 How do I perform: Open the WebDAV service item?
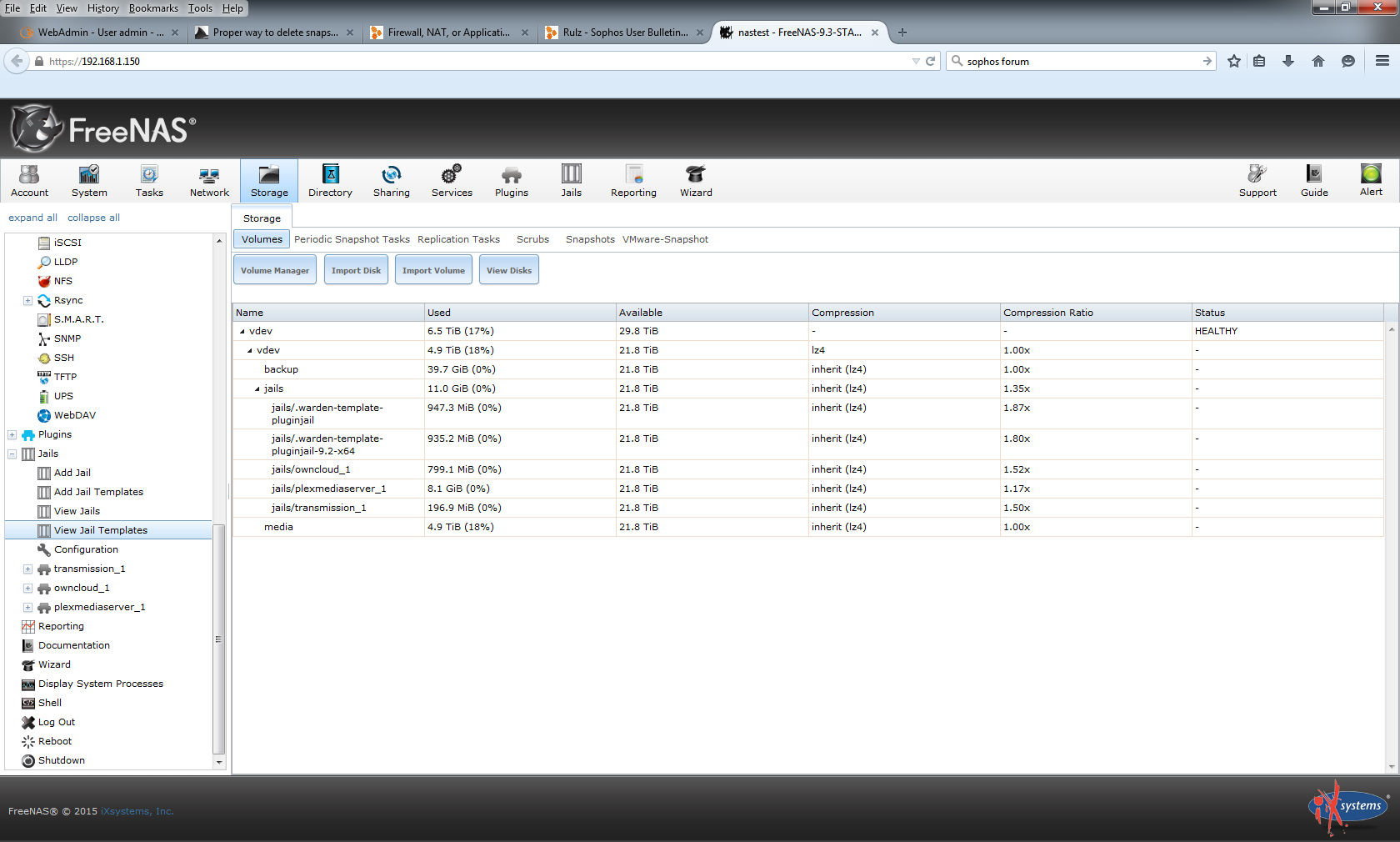click(74, 415)
